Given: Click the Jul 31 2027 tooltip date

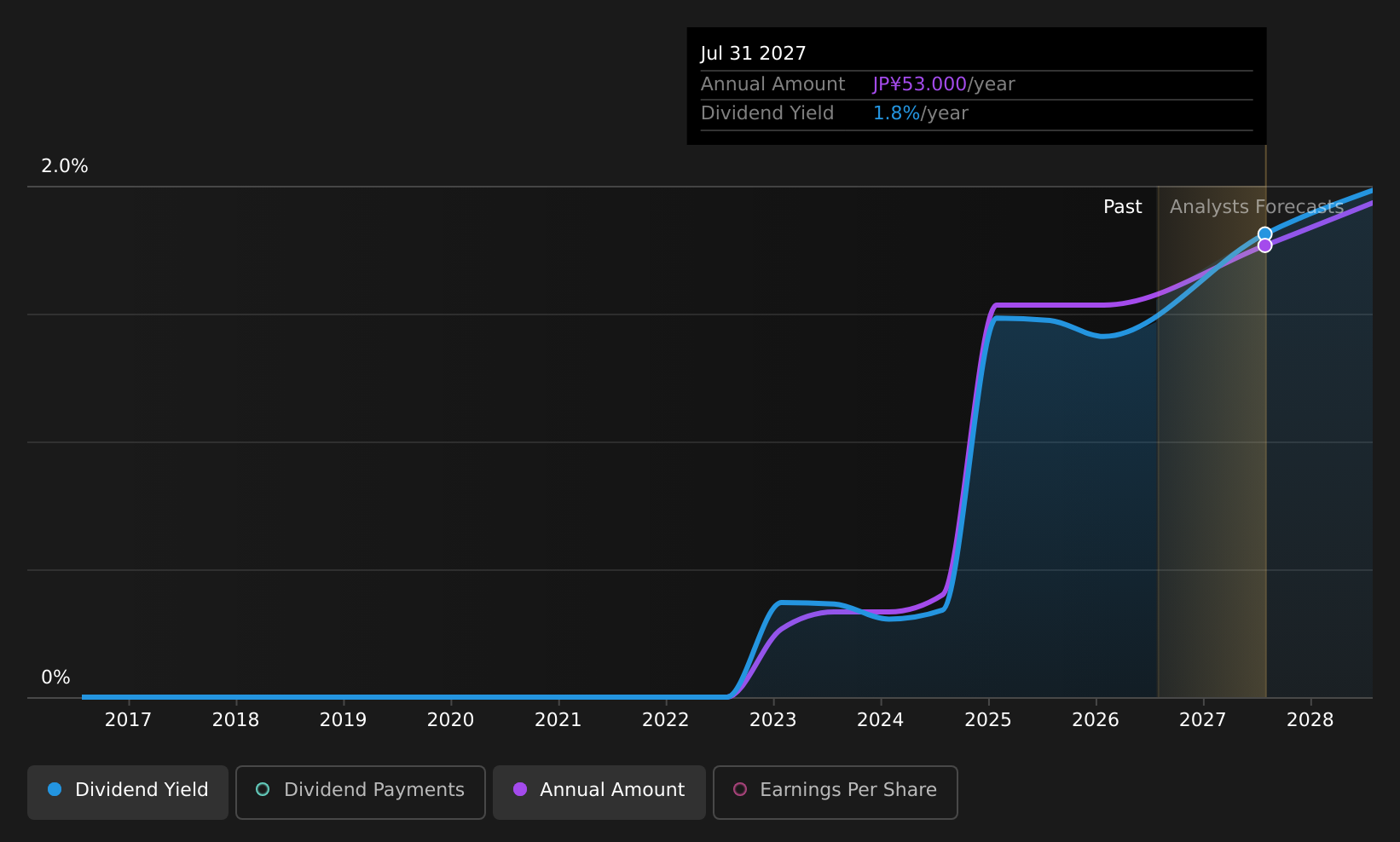Looking at the screenshot, I should 753,54.
